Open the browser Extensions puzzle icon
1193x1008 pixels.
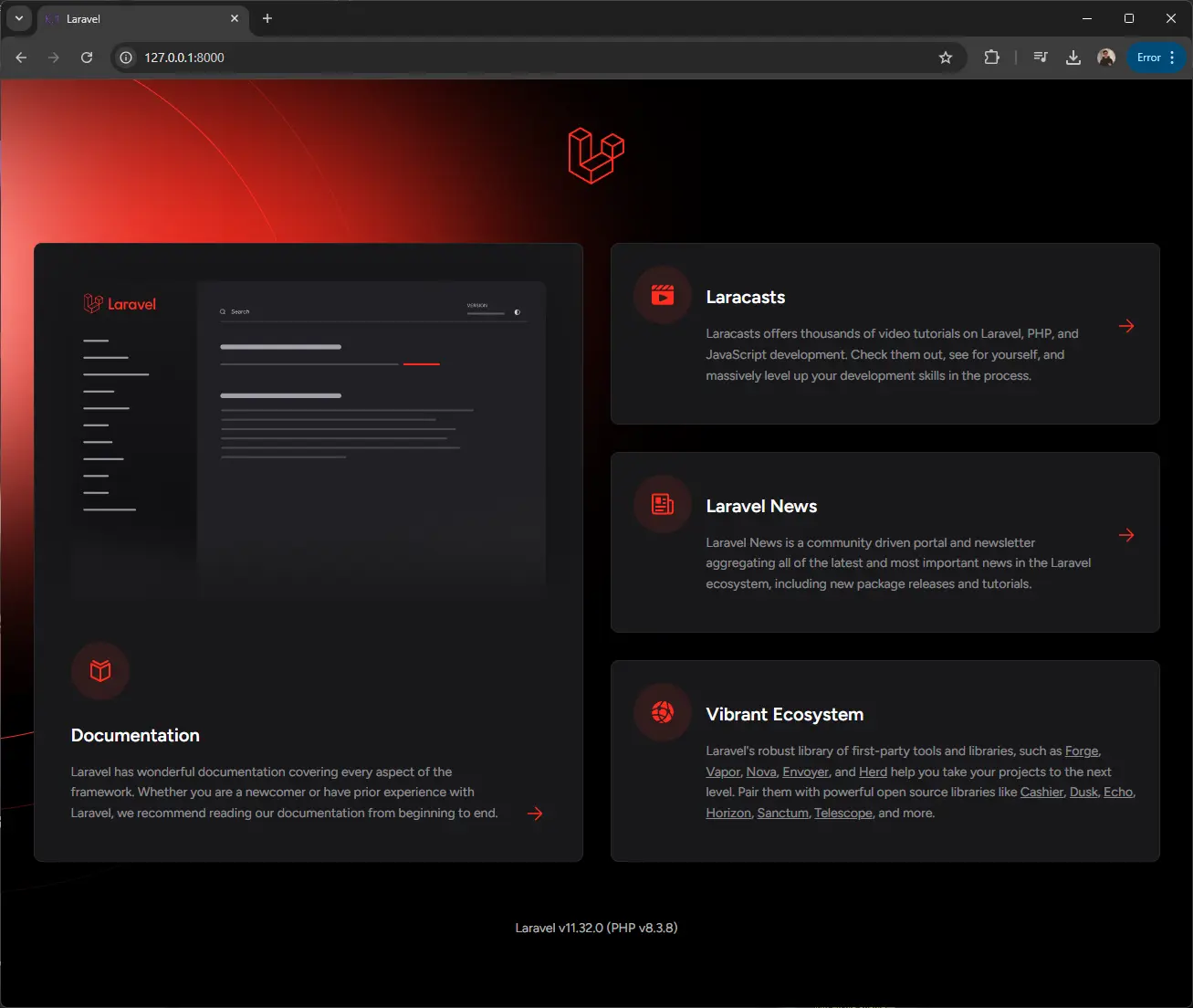click(991, 58)
